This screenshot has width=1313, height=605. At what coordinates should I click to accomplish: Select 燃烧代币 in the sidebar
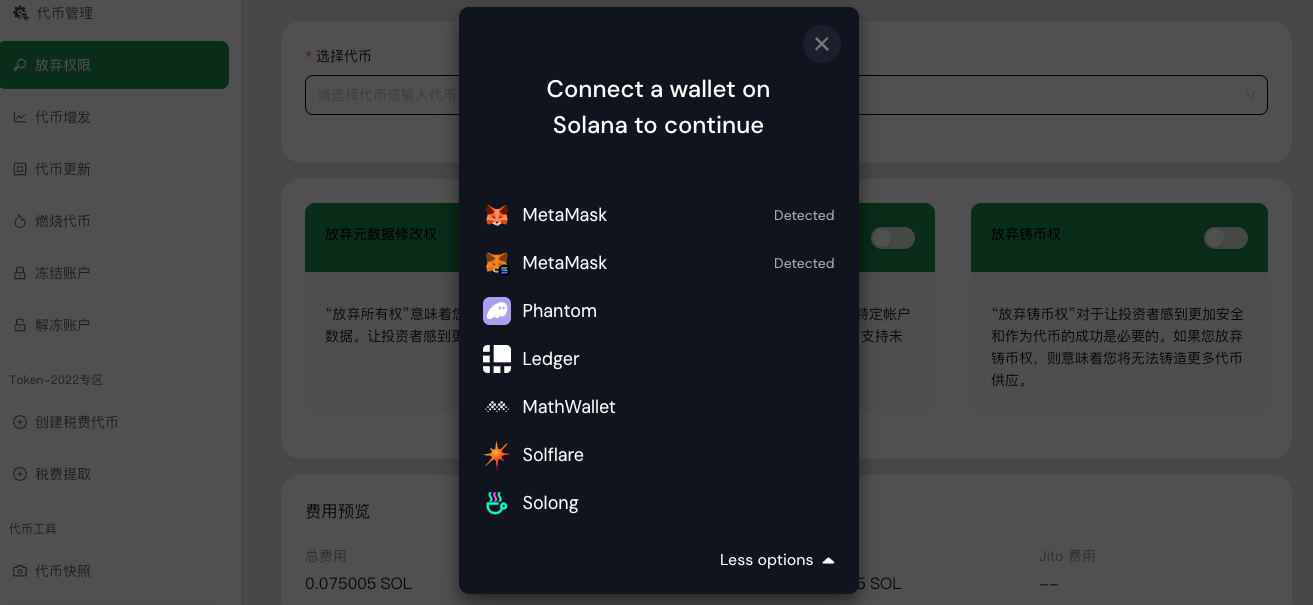tap(62, 221)
